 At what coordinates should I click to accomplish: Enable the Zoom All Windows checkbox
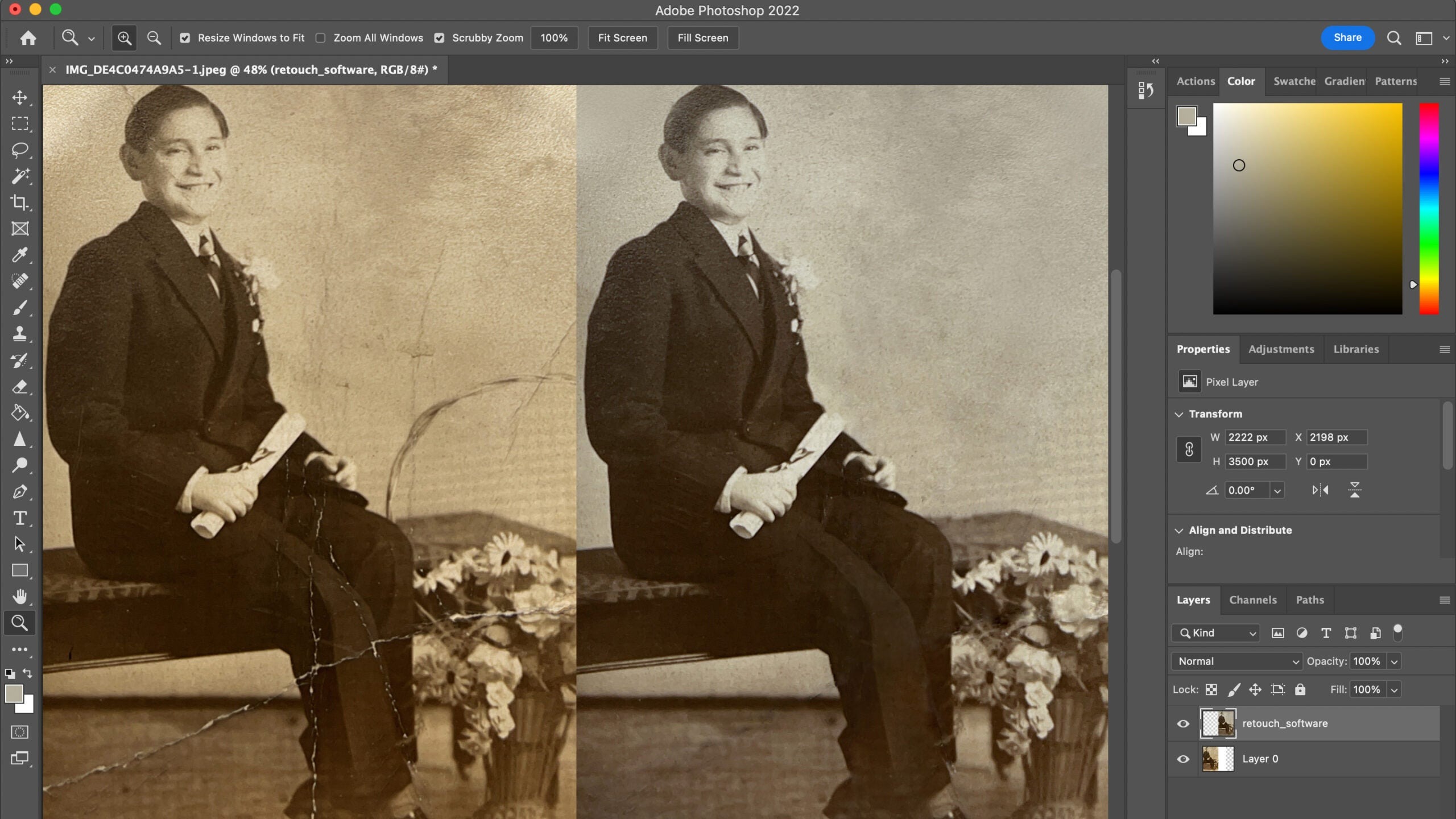coord(321,38)
